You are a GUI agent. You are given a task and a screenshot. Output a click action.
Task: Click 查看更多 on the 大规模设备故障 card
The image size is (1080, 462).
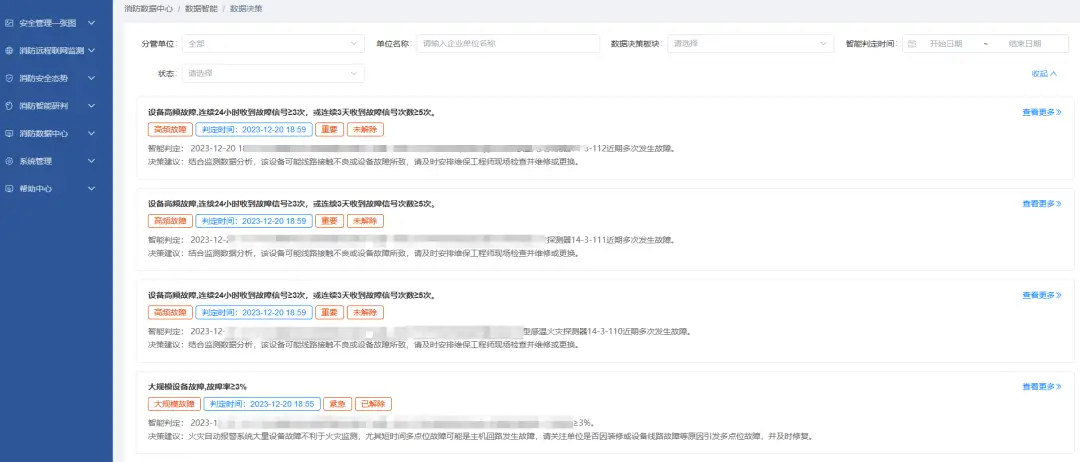tap(1041, 387)
